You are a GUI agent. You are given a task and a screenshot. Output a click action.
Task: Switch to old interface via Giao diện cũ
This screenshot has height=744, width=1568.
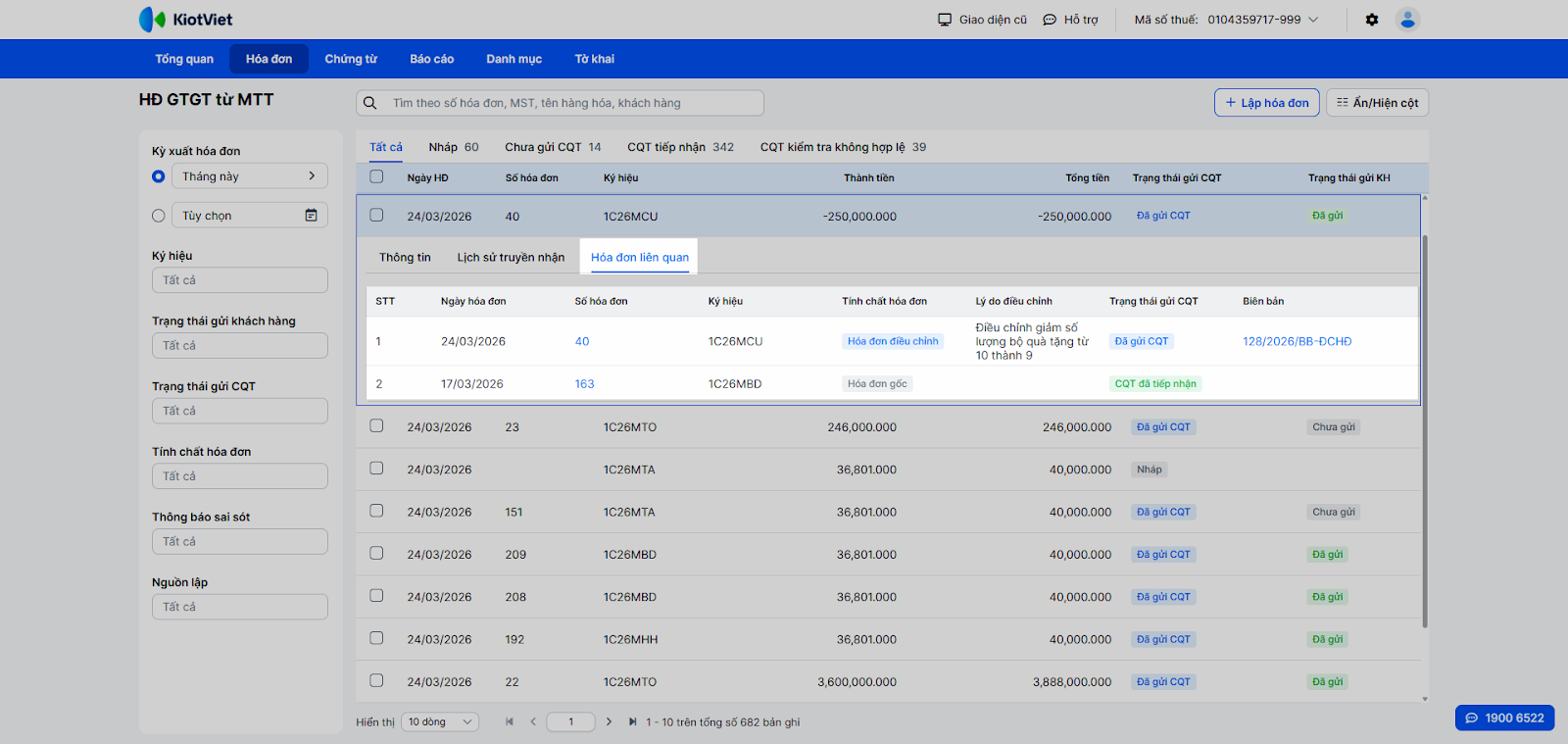point(982,20)
